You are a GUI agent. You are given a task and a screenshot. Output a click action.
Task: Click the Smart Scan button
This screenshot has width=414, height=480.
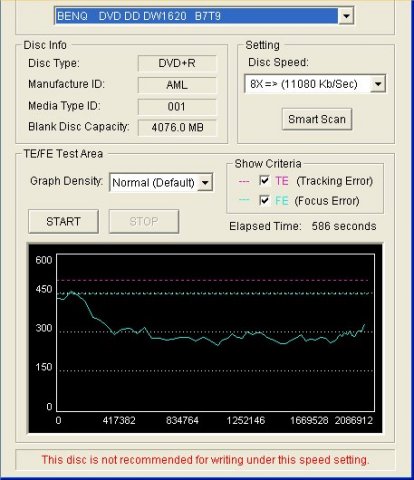pyautogui.click(x=317, y=119)
